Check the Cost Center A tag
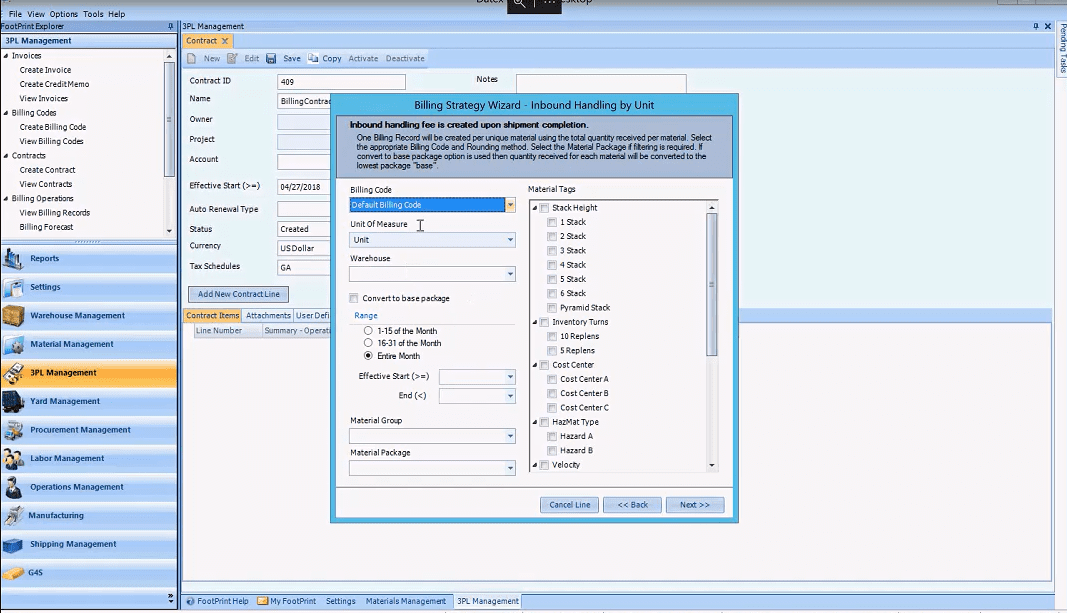1067x613 pixels. 552,379
